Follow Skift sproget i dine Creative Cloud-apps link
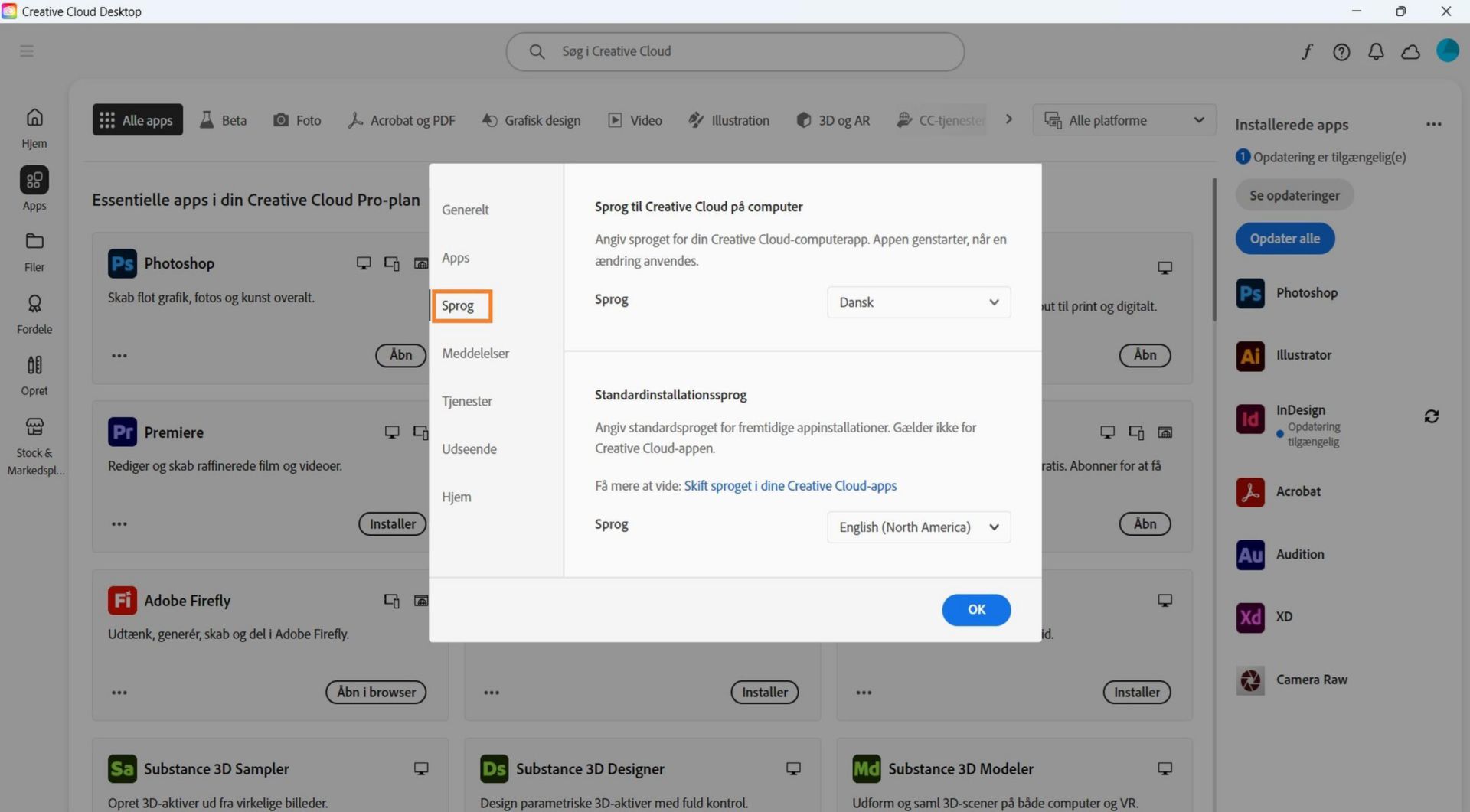Image resolution: width=1470 pixels, height=812 pixels. pyautogui.click(x=790, y=486)
